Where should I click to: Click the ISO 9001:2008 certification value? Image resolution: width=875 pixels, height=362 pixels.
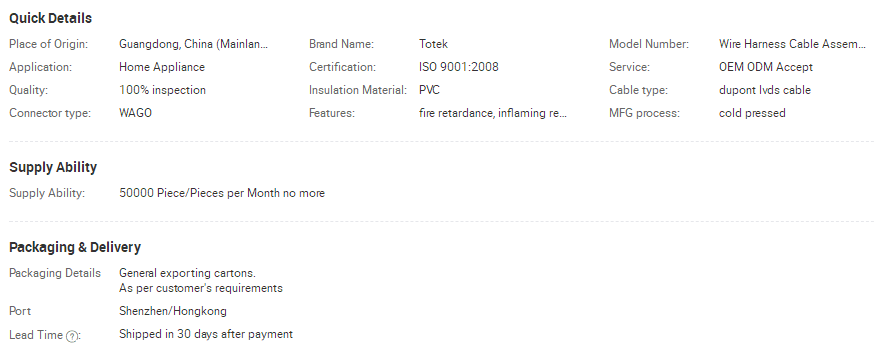point(459,67)
